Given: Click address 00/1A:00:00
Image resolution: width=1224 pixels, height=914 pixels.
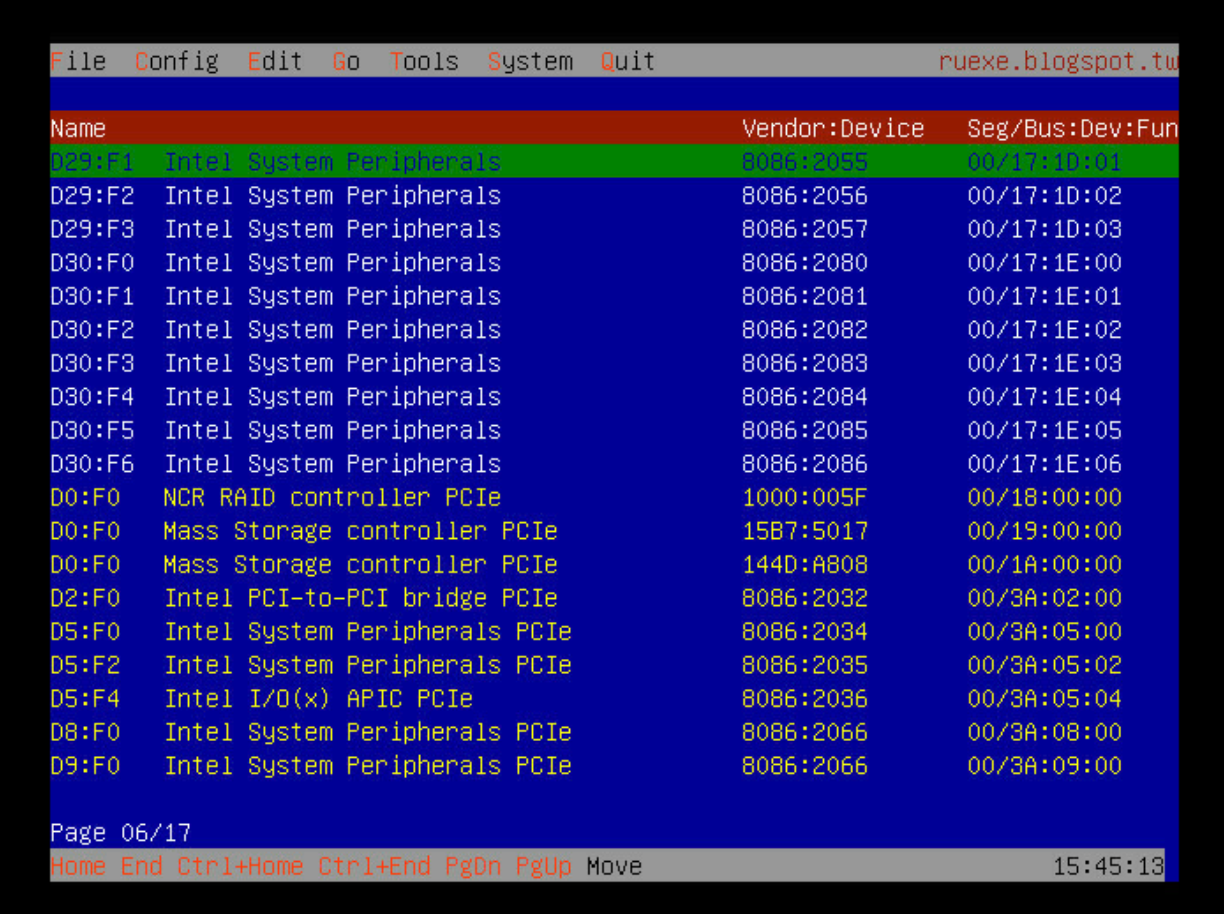Looking at the screenshot, I should [x=1045, y=564].
